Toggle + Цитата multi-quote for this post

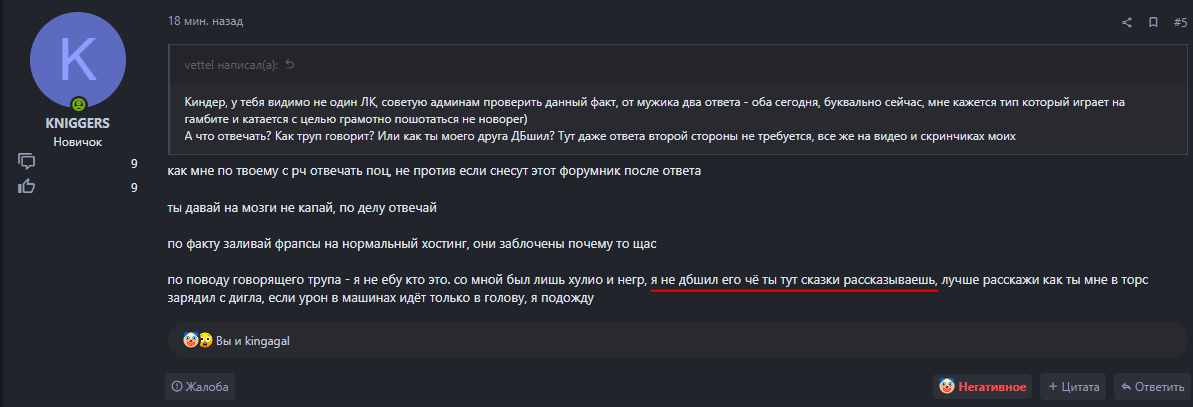1075,386
